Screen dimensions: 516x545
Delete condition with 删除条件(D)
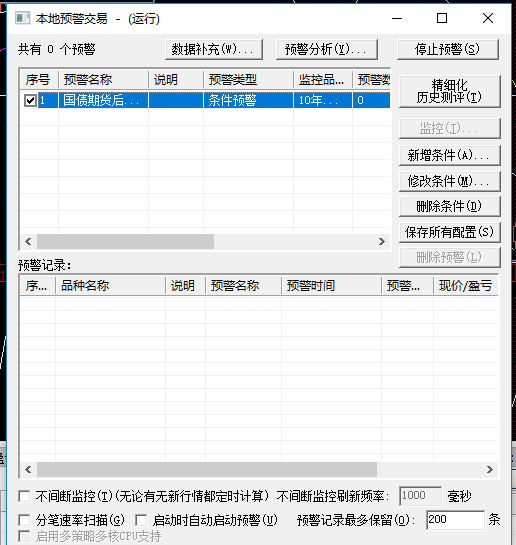(x=450, y=206)
